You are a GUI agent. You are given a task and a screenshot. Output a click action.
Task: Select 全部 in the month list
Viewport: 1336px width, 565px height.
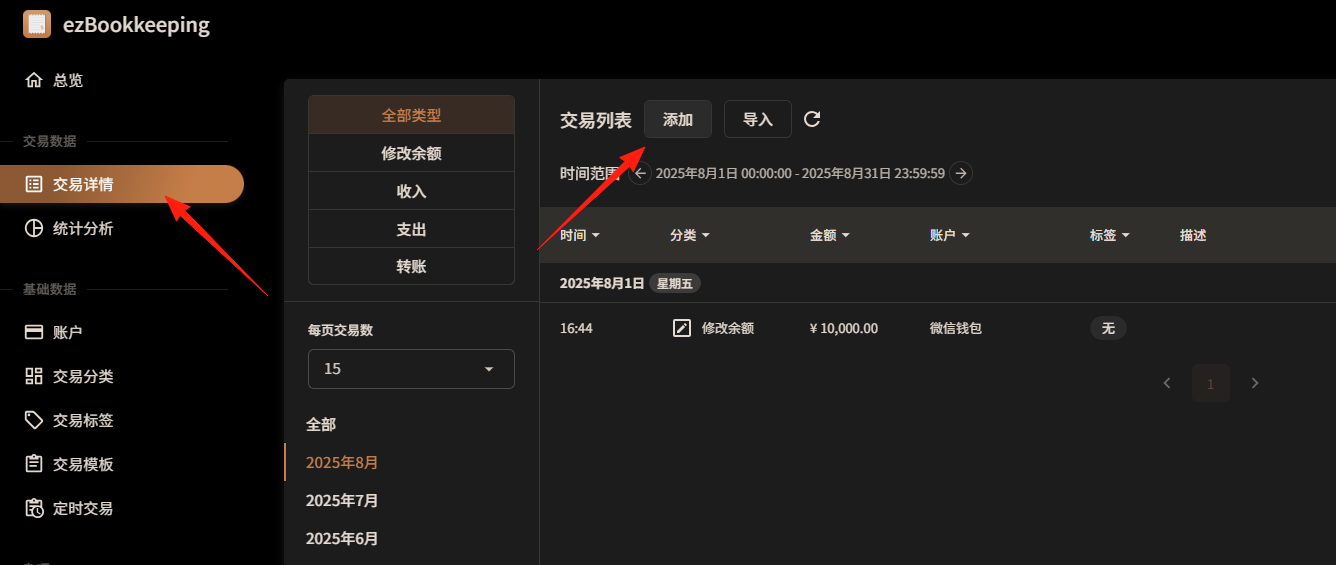pos(321,424)
